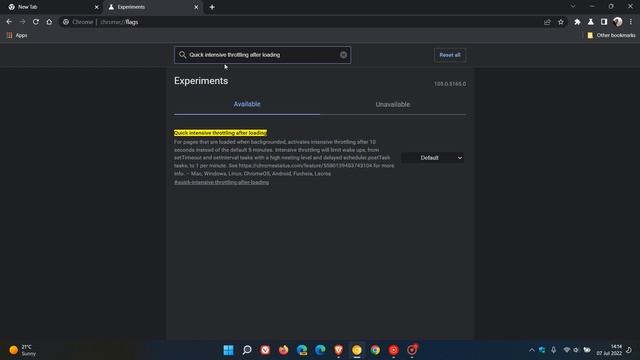Open the profile avatar menu
The image size is (640, 360).
(618, 22)
